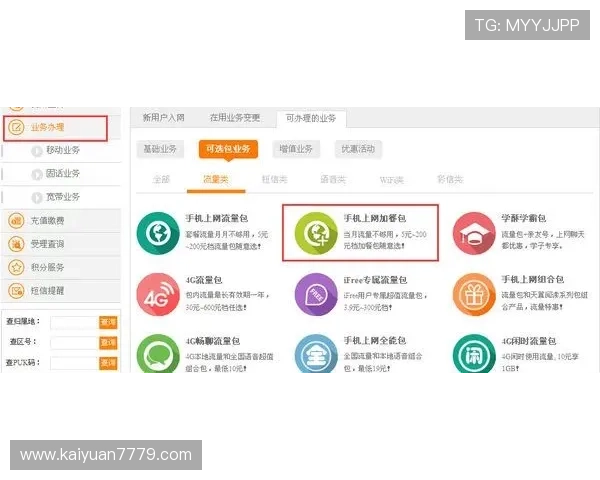This screenshot has height=480, width=600.
Task: Click the 充值缴费 sidebar icon
Action: coord(16,221)
